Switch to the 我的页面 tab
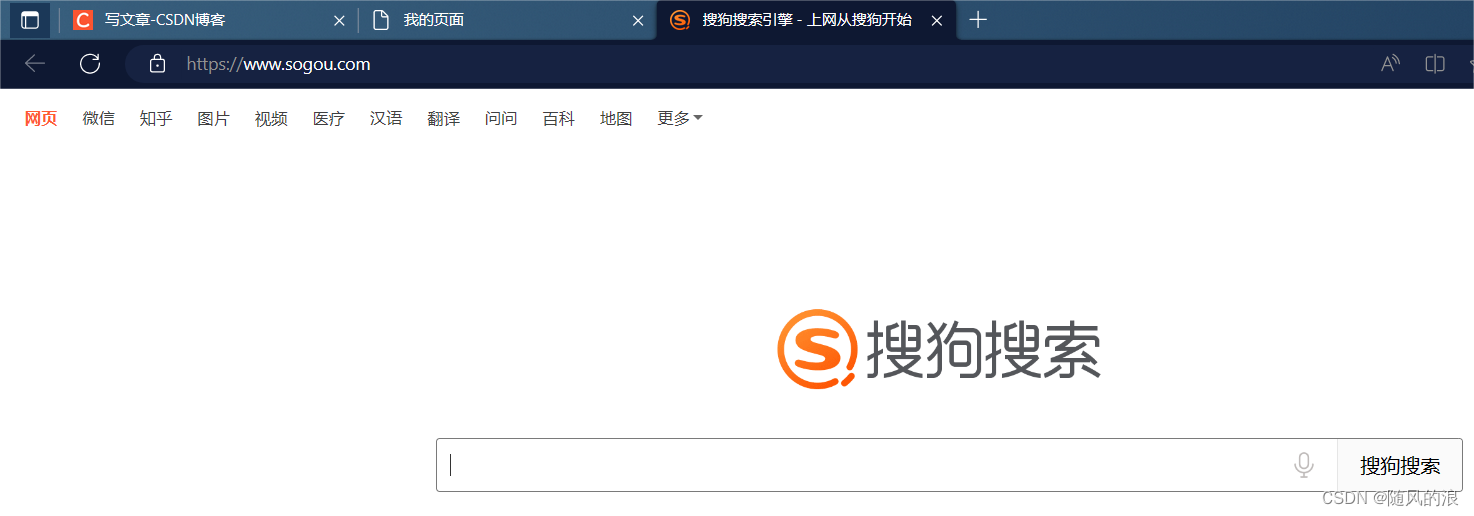Viewport: 1474px width, 516px height. tap(507, 20)
